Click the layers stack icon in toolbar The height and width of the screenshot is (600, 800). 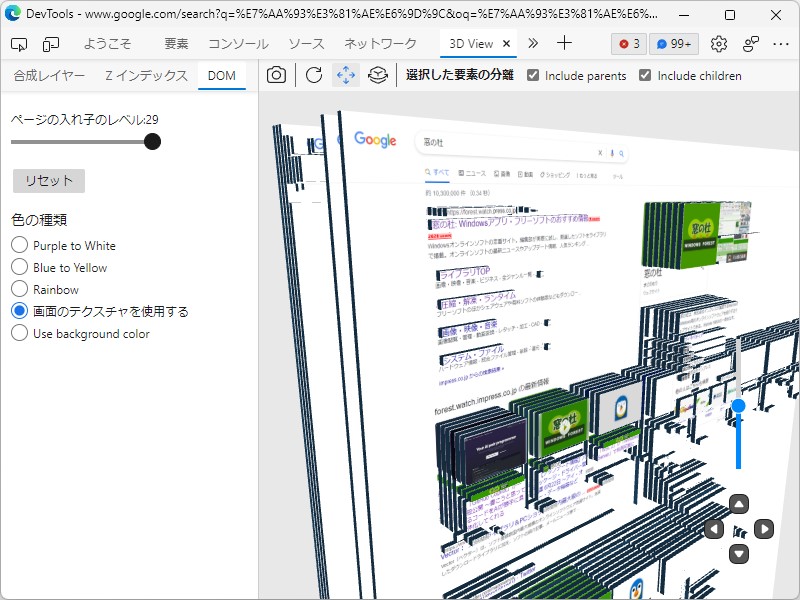[379, 74]
